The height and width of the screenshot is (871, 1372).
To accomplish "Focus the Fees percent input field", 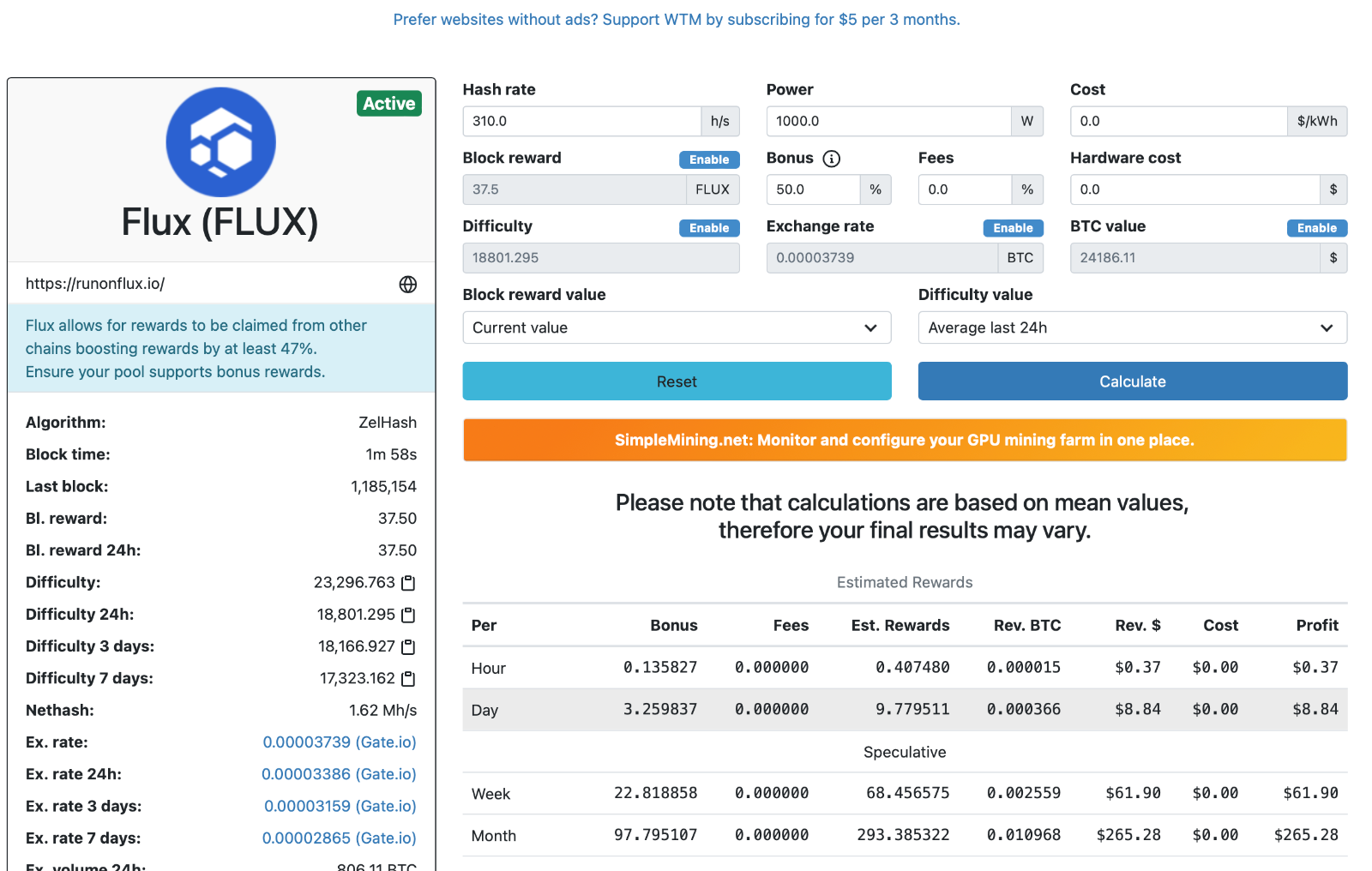I will tap(965, 189).
